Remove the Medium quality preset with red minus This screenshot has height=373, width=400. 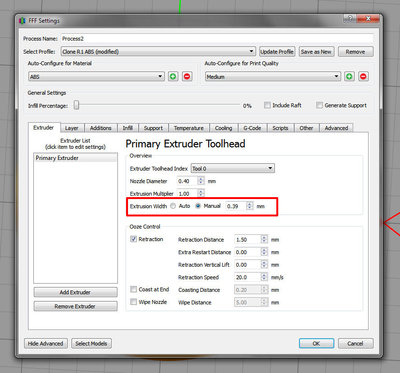pos(363,76)
